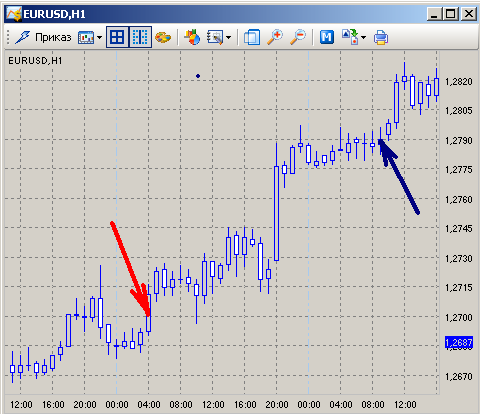
Task: Click the chart type icon
Action: coord(86,37)
